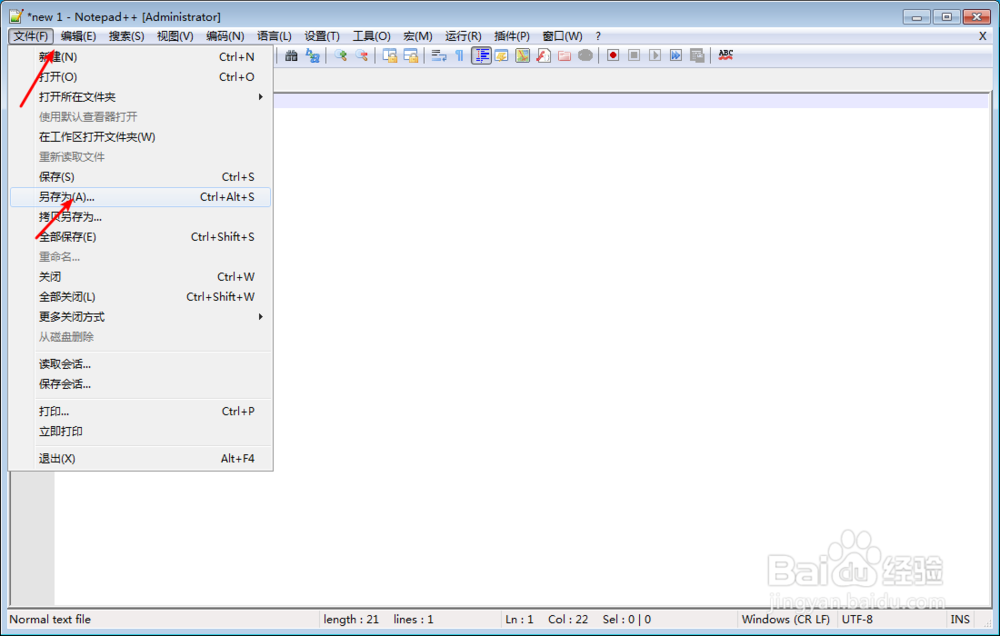Select 保存会话... menu entry
The image size is (1000, 636).
click(140, 384)
